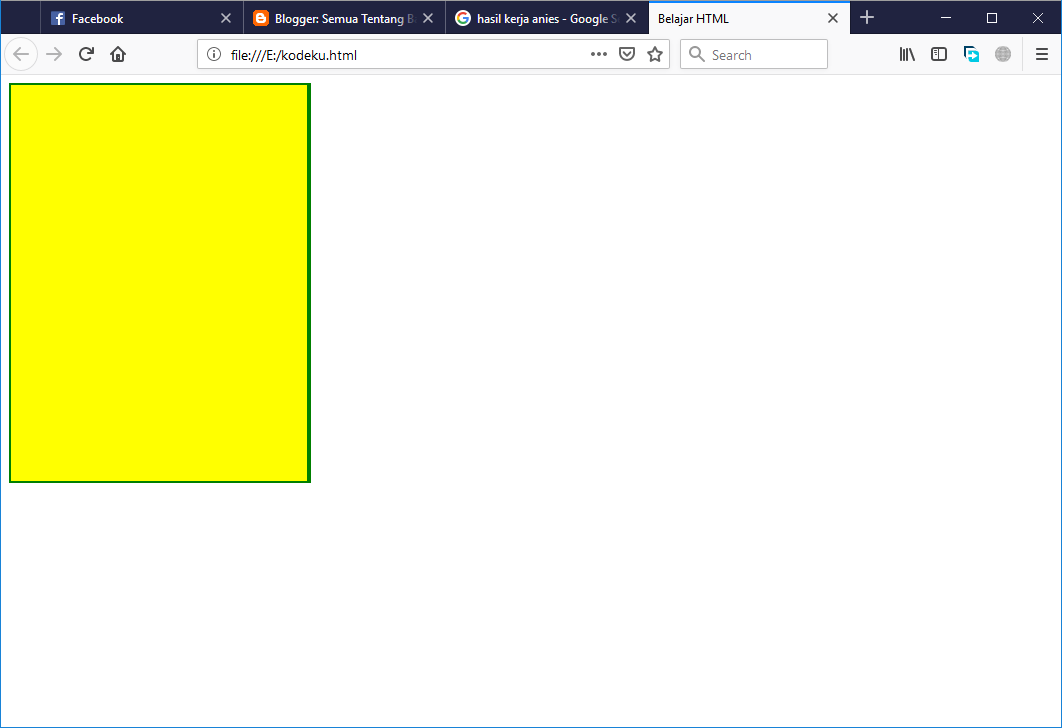
Task: Click the Back navigation arrow
Action: click(20, 54)
